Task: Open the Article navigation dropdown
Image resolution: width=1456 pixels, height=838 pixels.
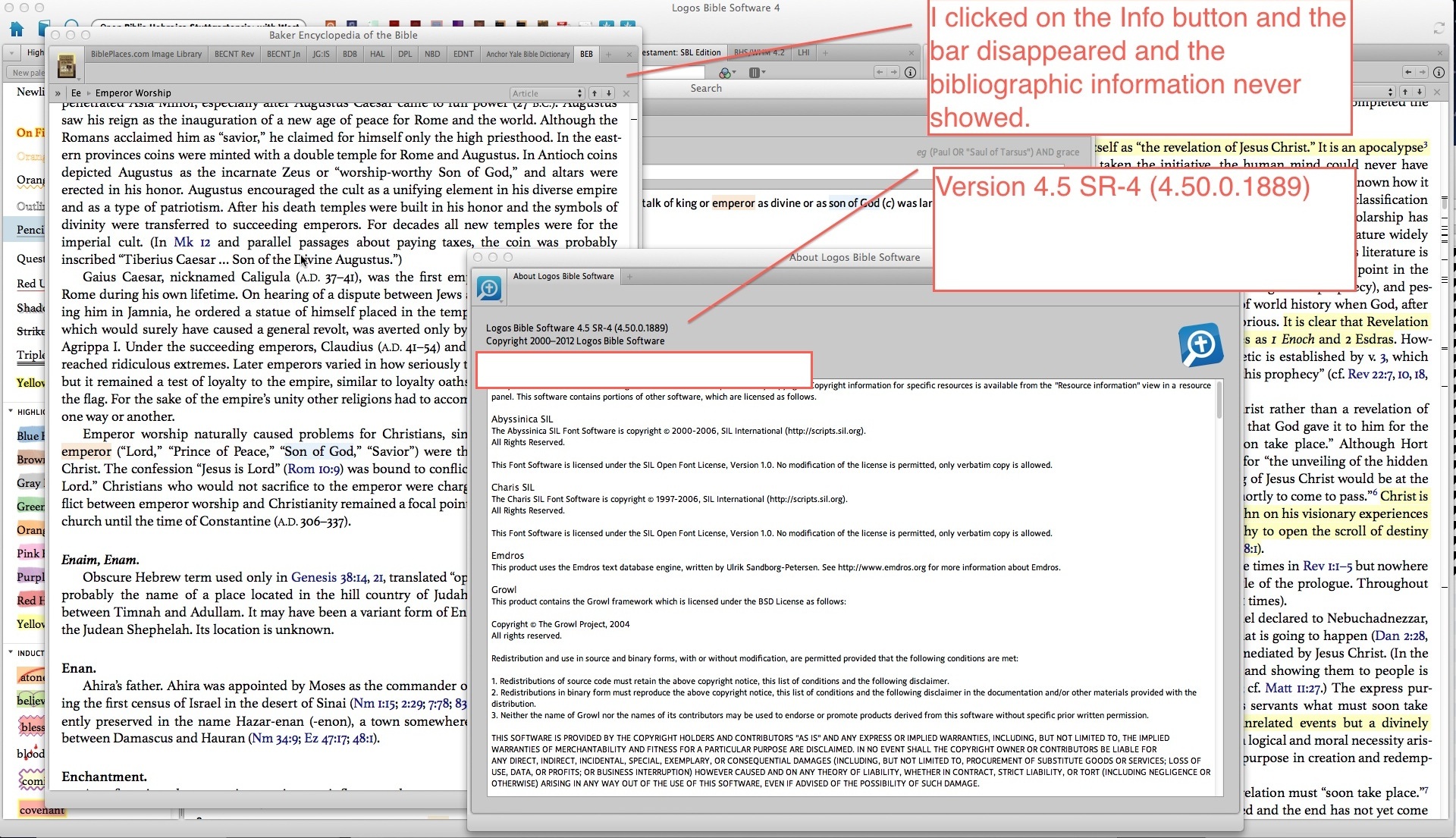Action: [546, 93]
